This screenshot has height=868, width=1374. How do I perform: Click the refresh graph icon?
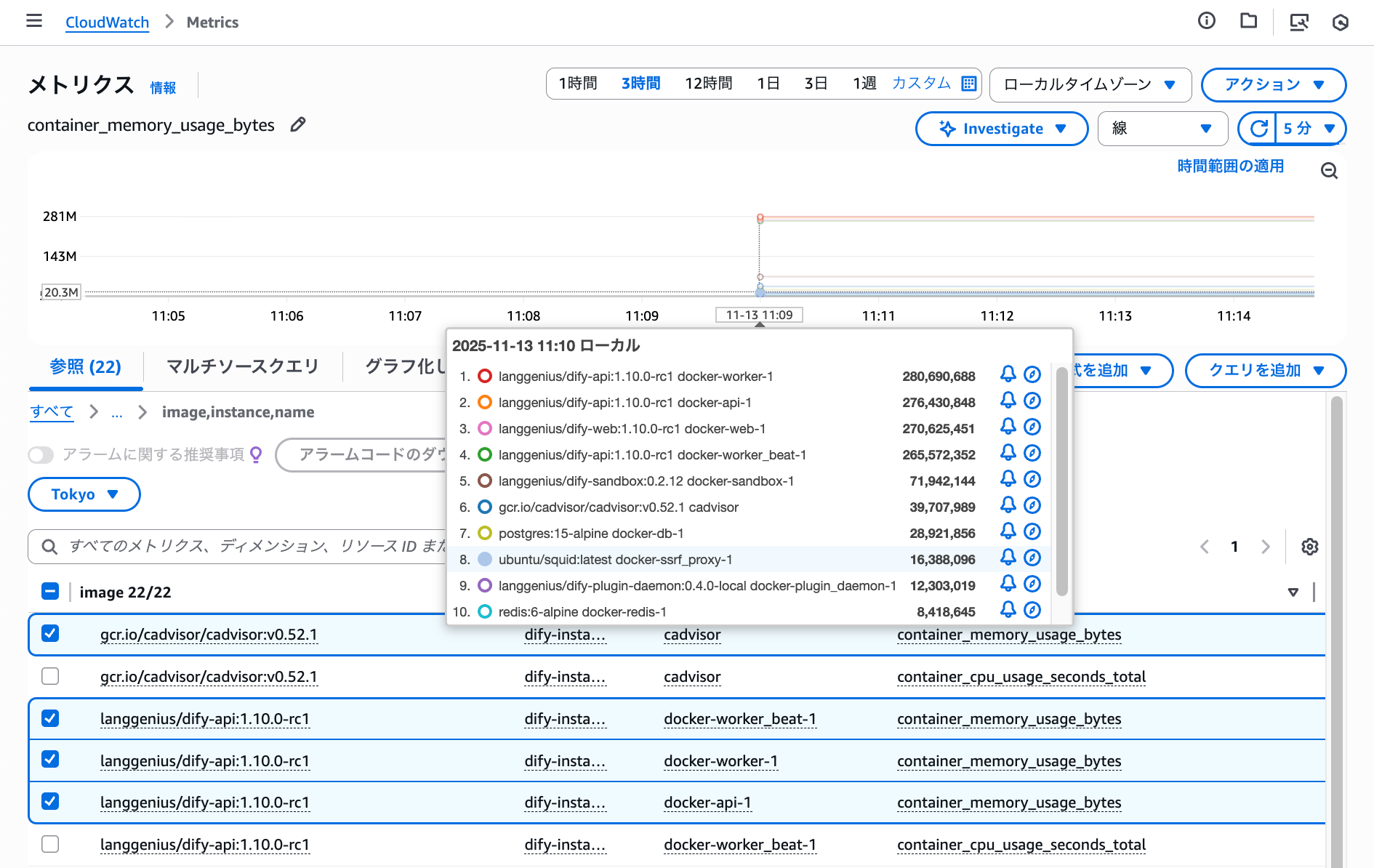[x=1259, y=129]
